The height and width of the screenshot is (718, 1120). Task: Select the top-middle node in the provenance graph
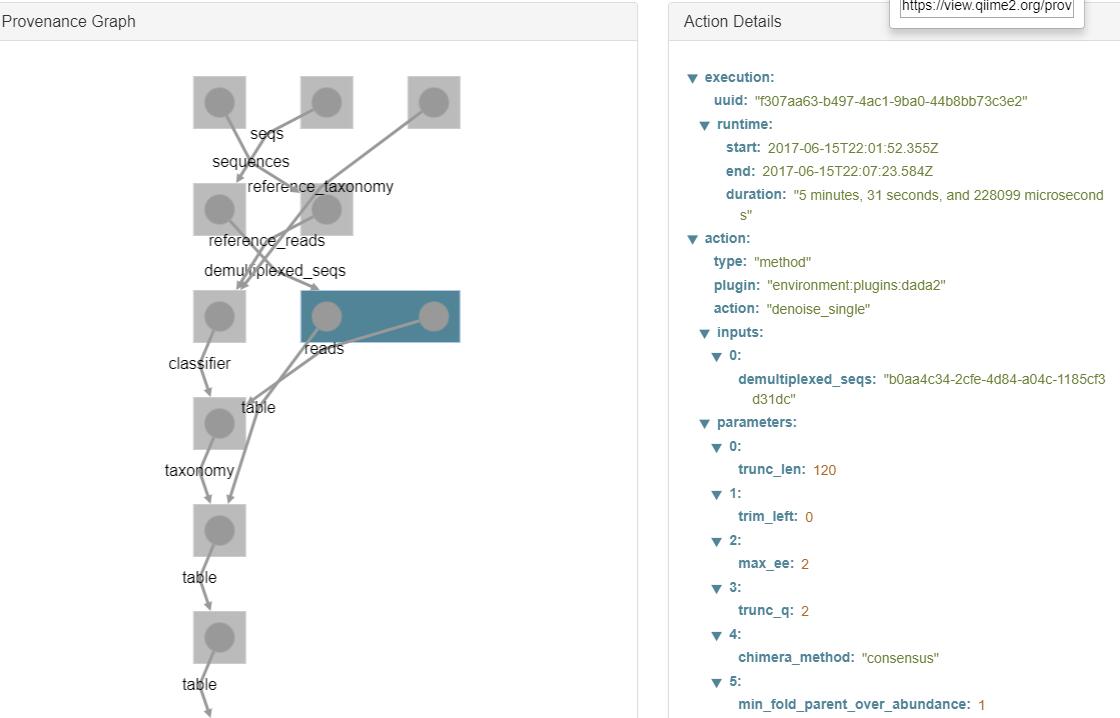point(327,102)
